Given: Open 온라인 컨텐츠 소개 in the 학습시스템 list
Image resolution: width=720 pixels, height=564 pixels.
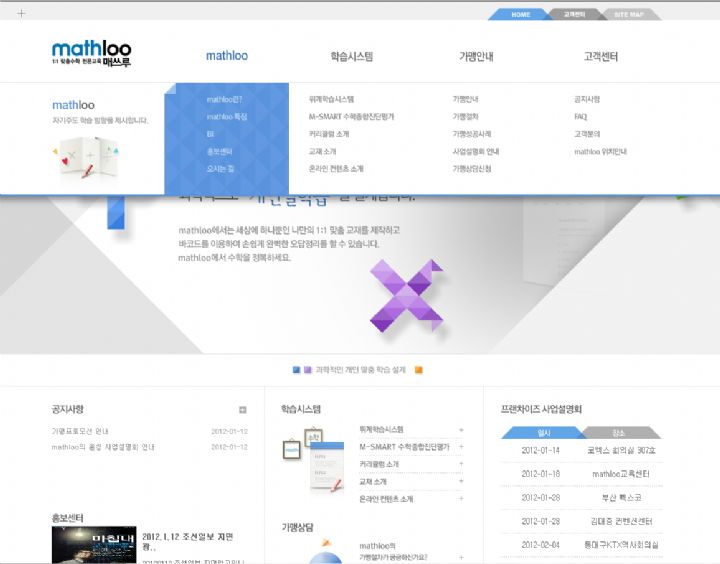Looking at the screenshot, I should click(386, 499).
